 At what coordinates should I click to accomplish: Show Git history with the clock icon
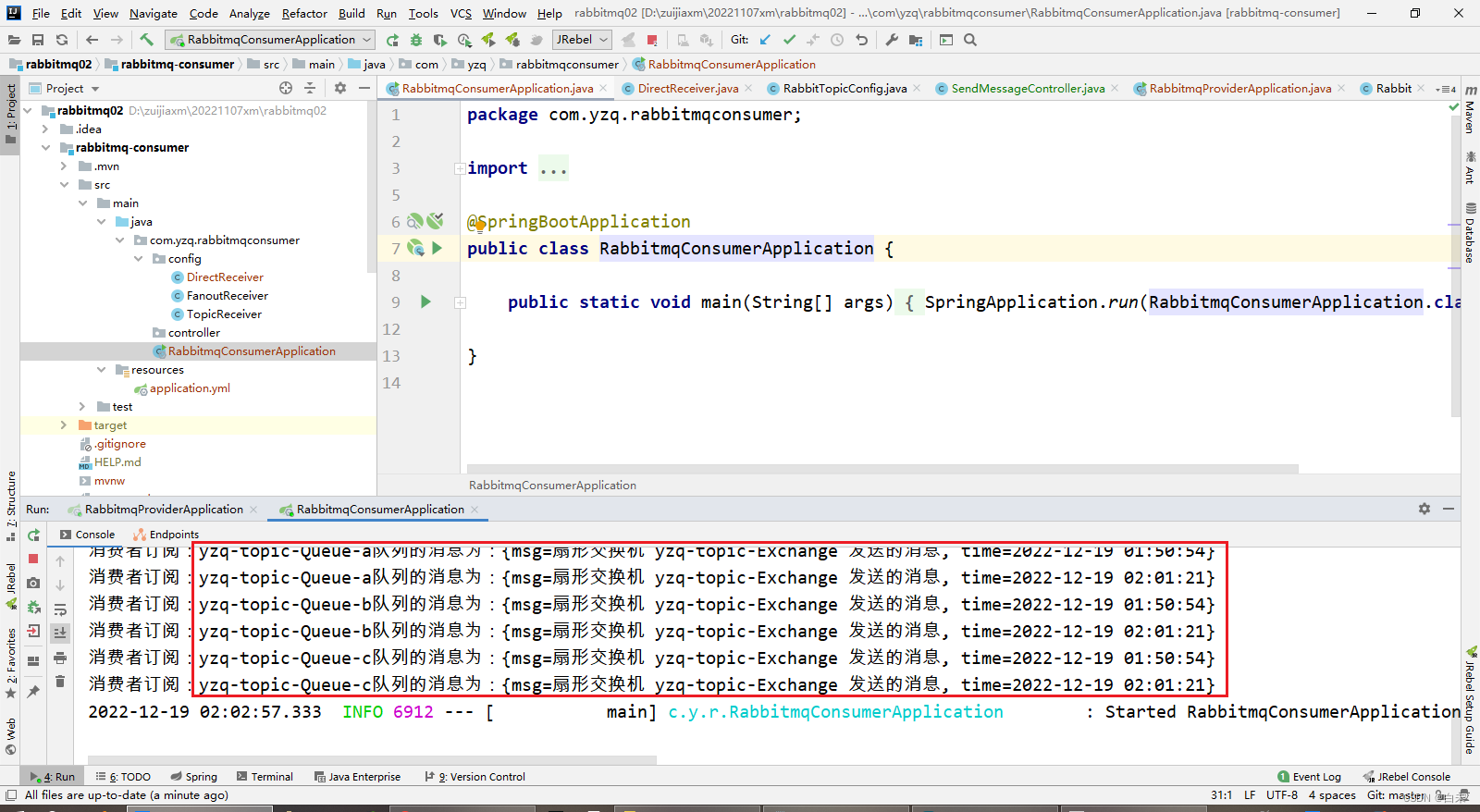pyautogui.click(x=837, y=40)
